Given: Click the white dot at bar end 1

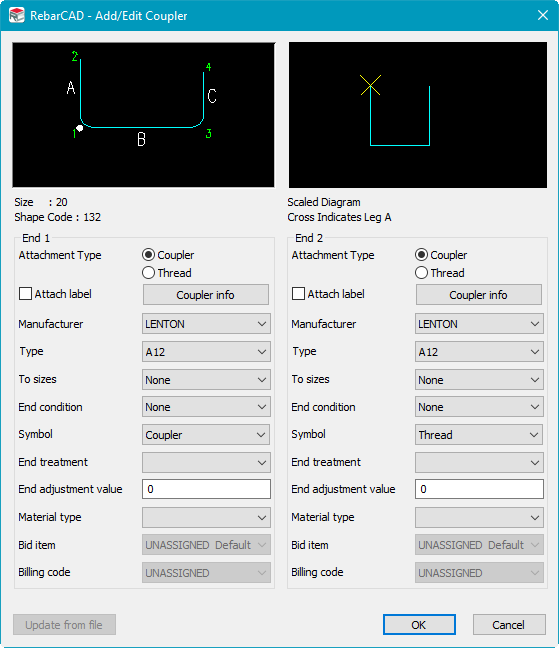Looking at the screenshot, I should tap(80, 128).
